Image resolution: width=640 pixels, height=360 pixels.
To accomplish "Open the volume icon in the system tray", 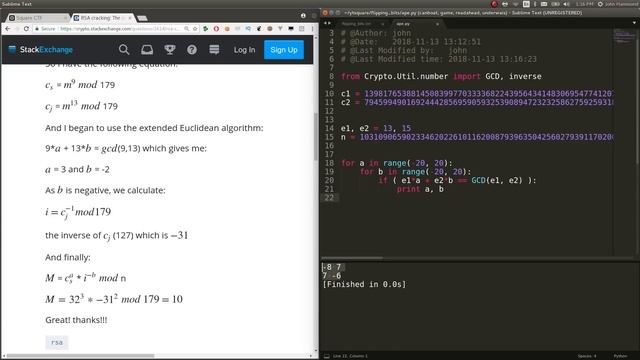I will point(567,4).
